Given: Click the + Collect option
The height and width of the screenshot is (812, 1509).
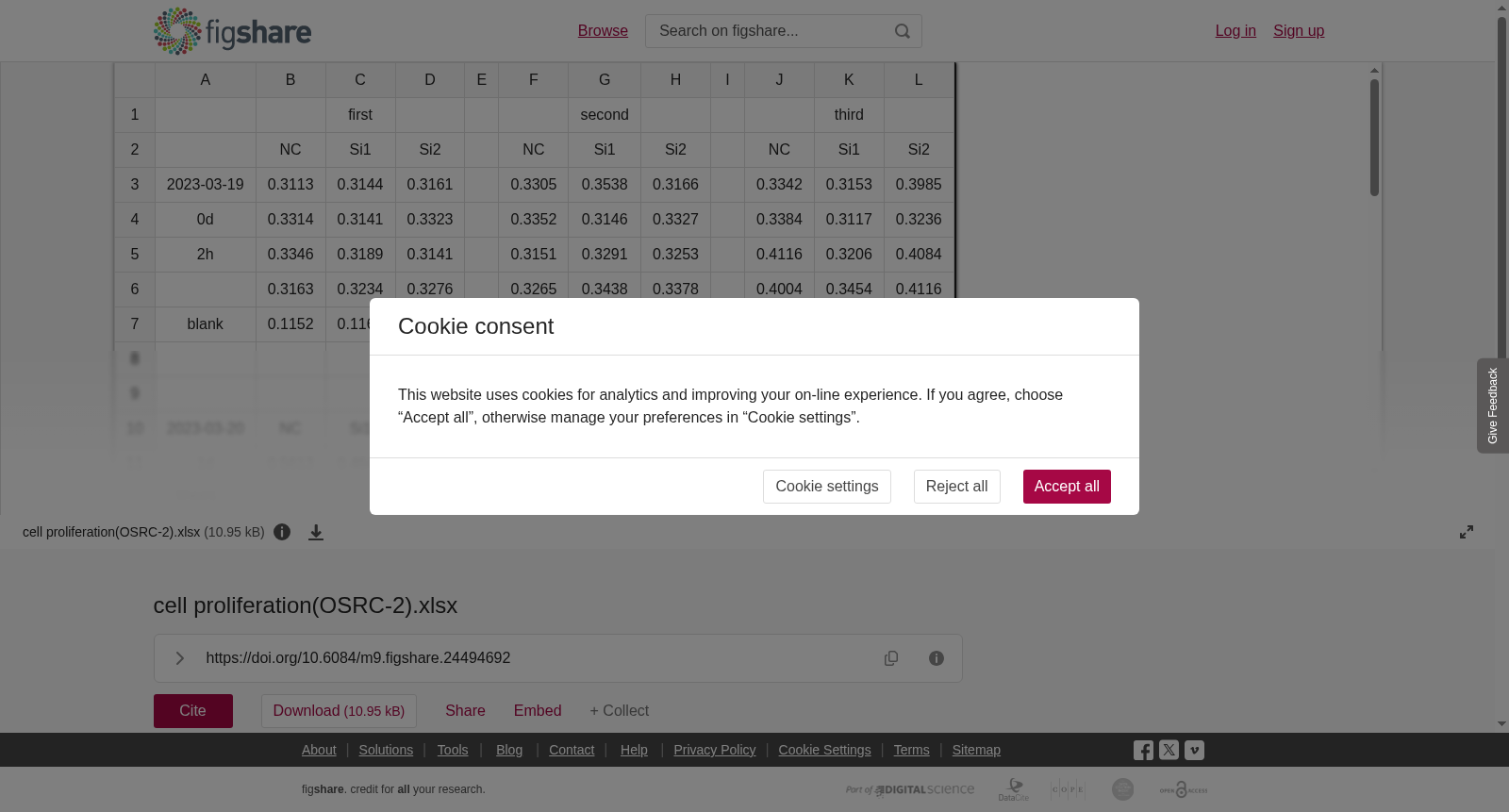Looking at the screenshot, I should (x=620, y=711).
